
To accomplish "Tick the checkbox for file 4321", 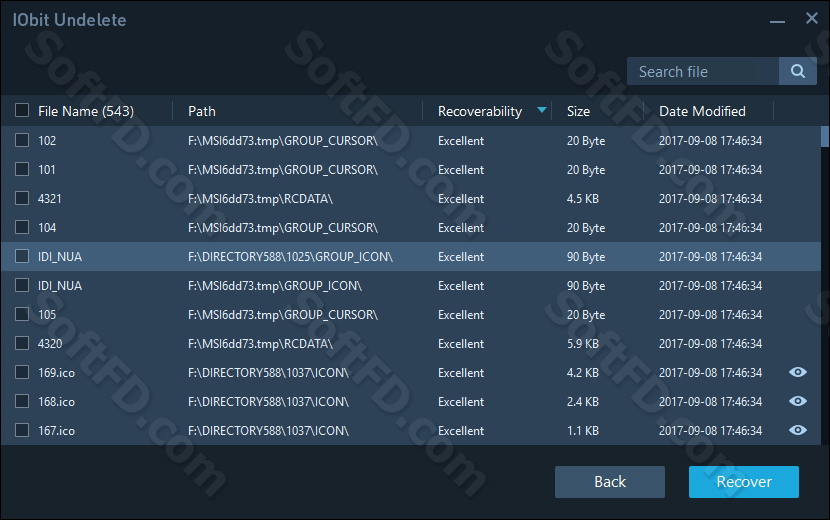I will (x=22, y=198).
